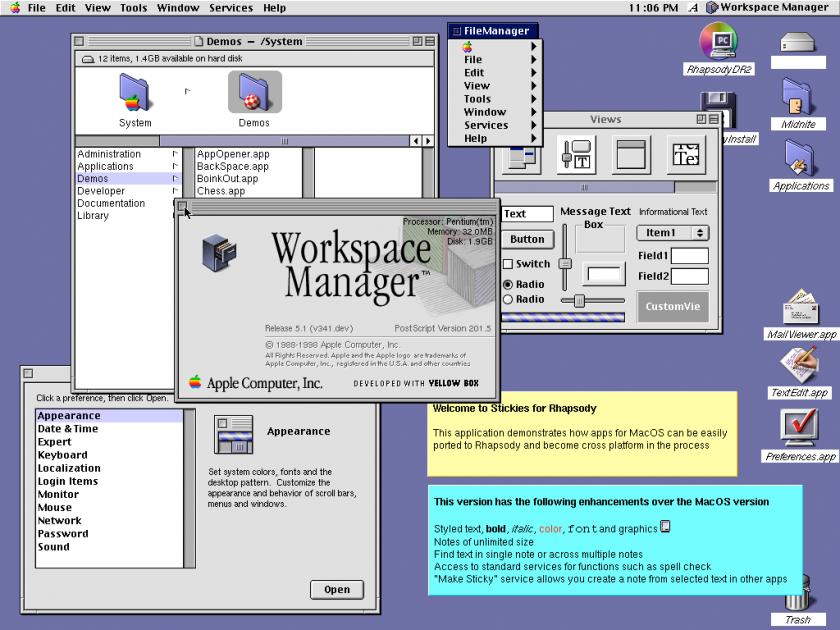Select Network in the preferences list
840x630 pixels.
click(109, 521)
